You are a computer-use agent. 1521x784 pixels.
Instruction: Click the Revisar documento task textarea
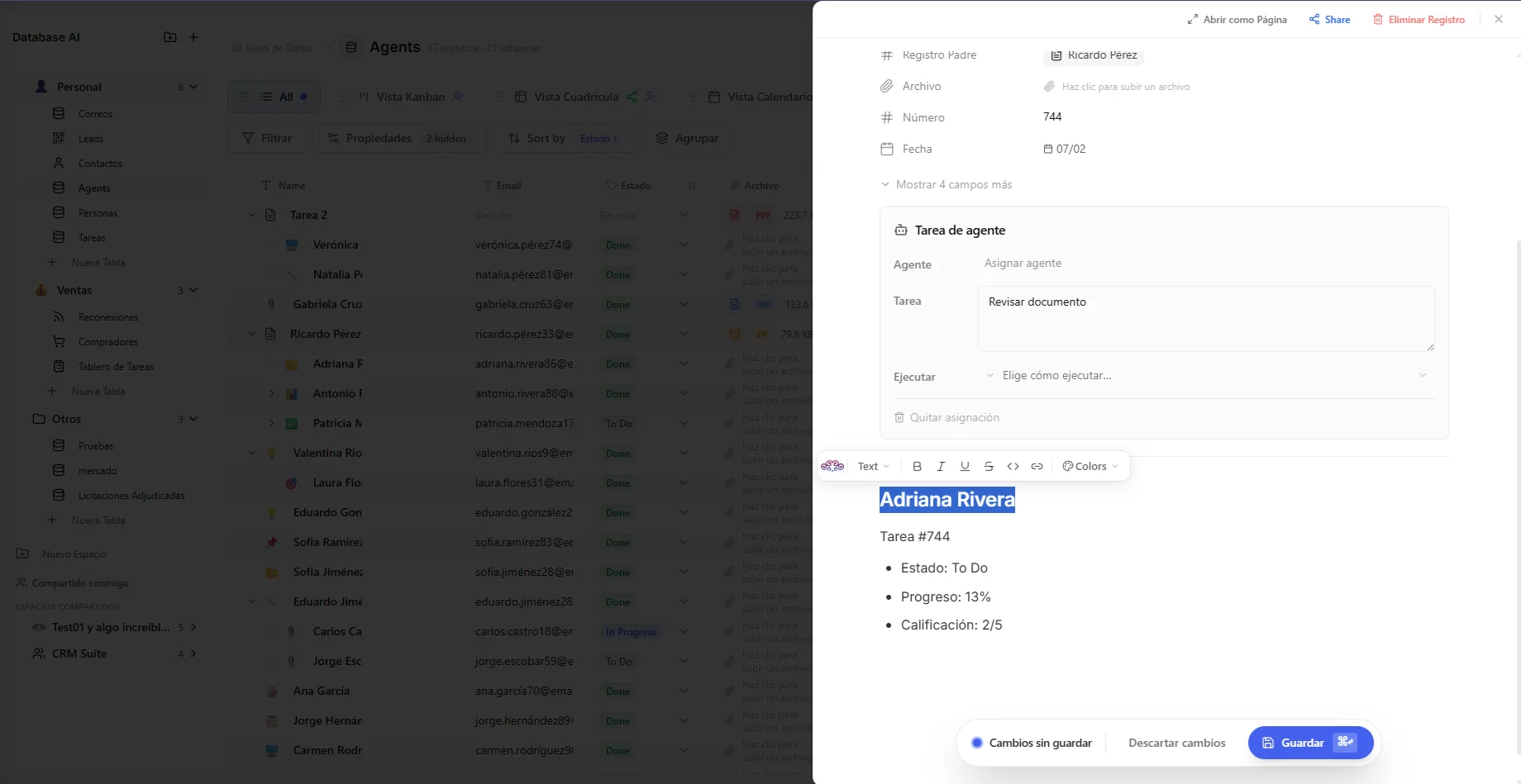coord(1206,319)
